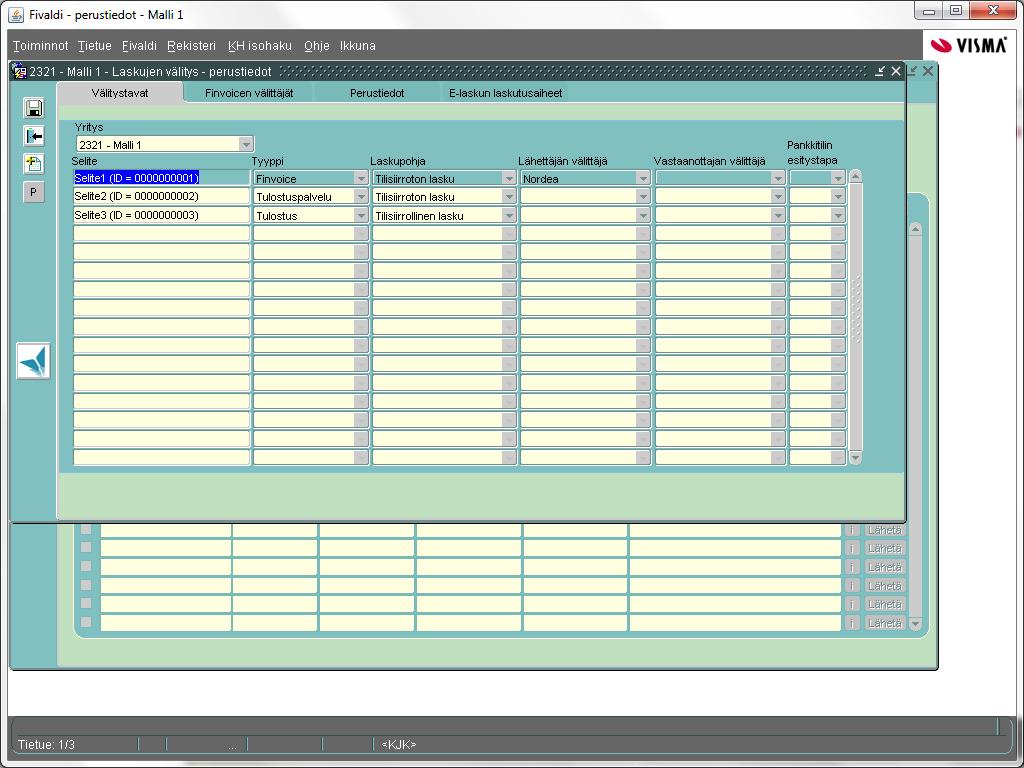Open the Yritys company dropdown
This screenshot has height=768, width=1024.
(246, 144)
